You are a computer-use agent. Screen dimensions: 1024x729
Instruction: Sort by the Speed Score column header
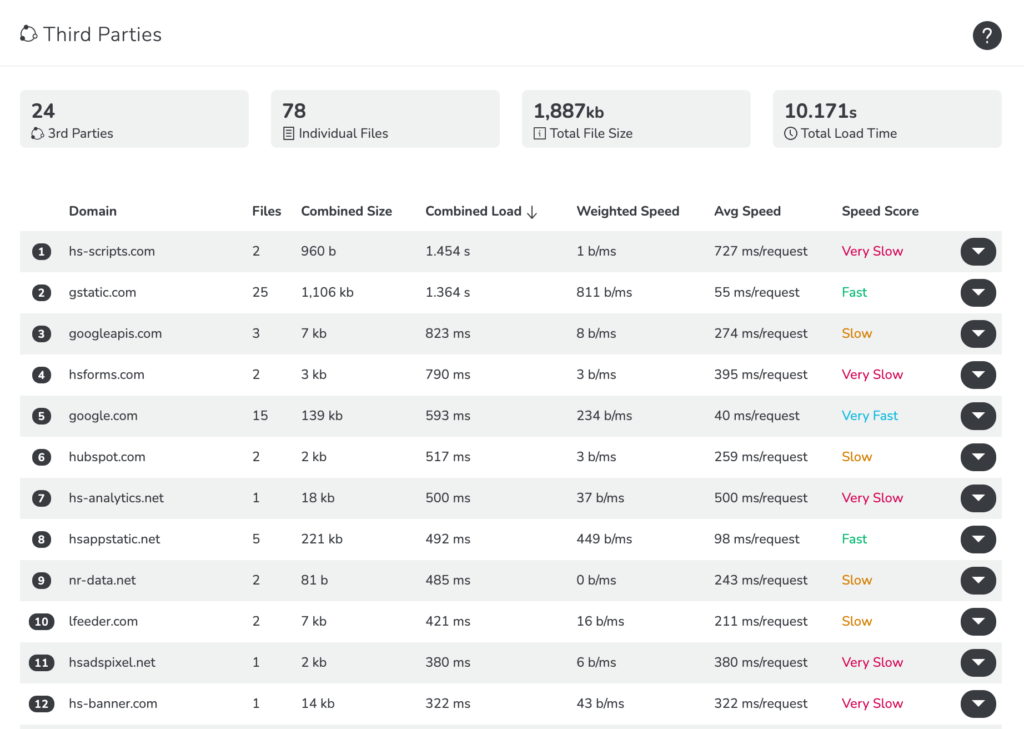pyautogui.click(x=880, y=211)
